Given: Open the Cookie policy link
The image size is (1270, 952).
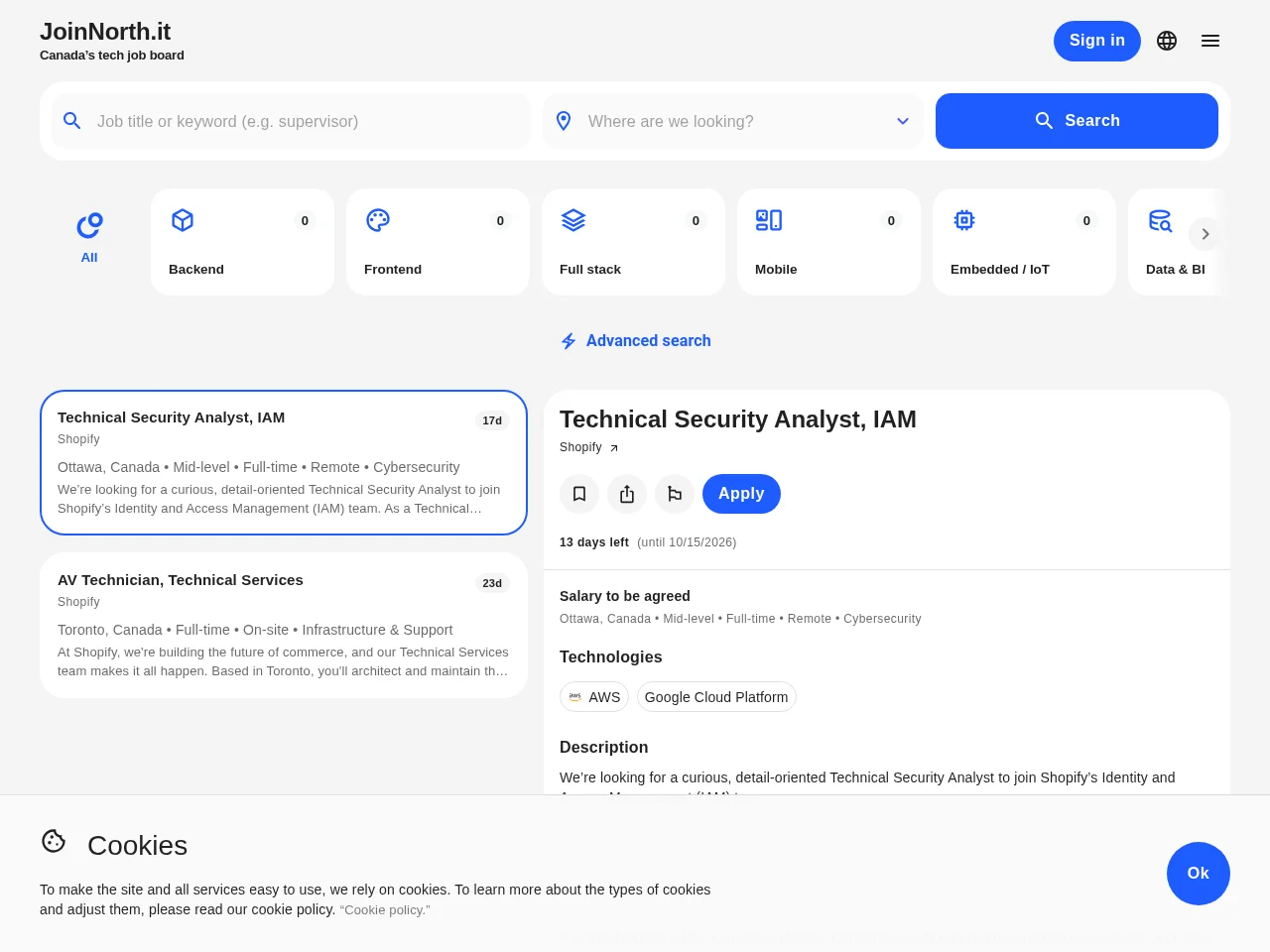Looking at the screenshot, I should coord(385,910).
